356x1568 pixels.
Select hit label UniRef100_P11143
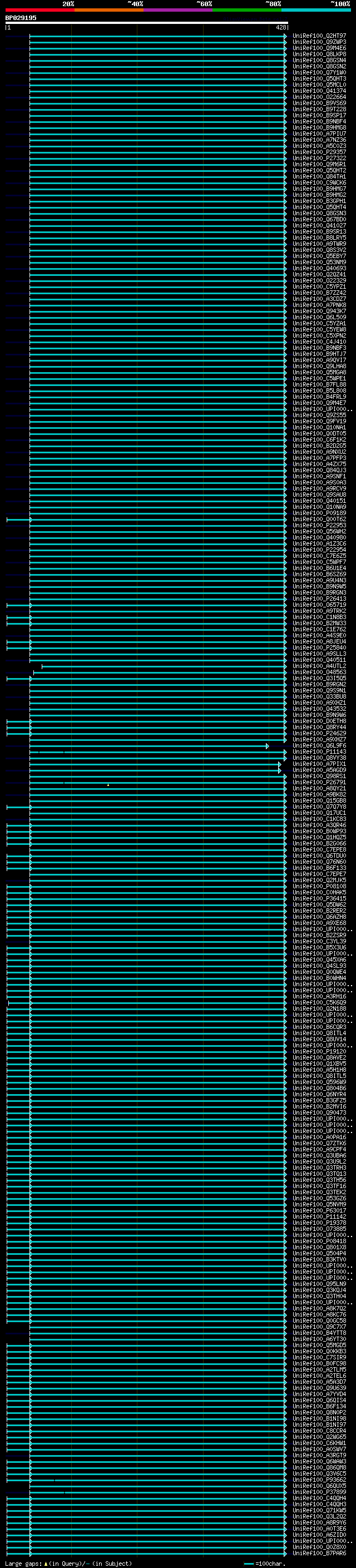coord(319,752)
